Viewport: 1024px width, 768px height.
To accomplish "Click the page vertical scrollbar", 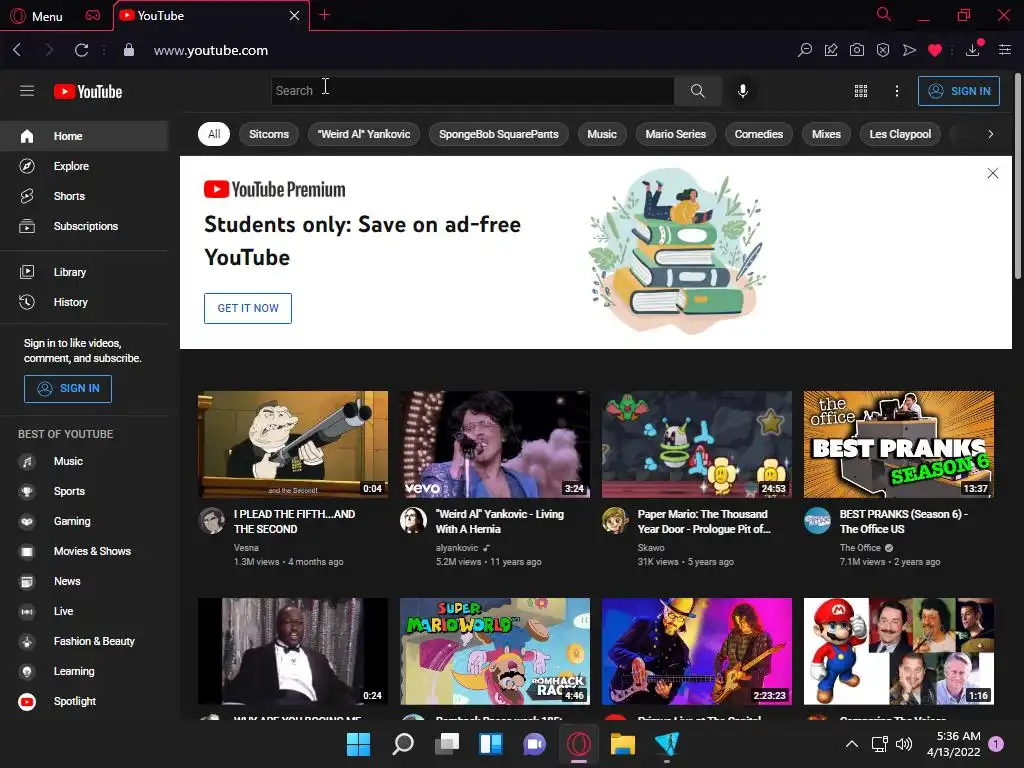I will pos(1017,176).
